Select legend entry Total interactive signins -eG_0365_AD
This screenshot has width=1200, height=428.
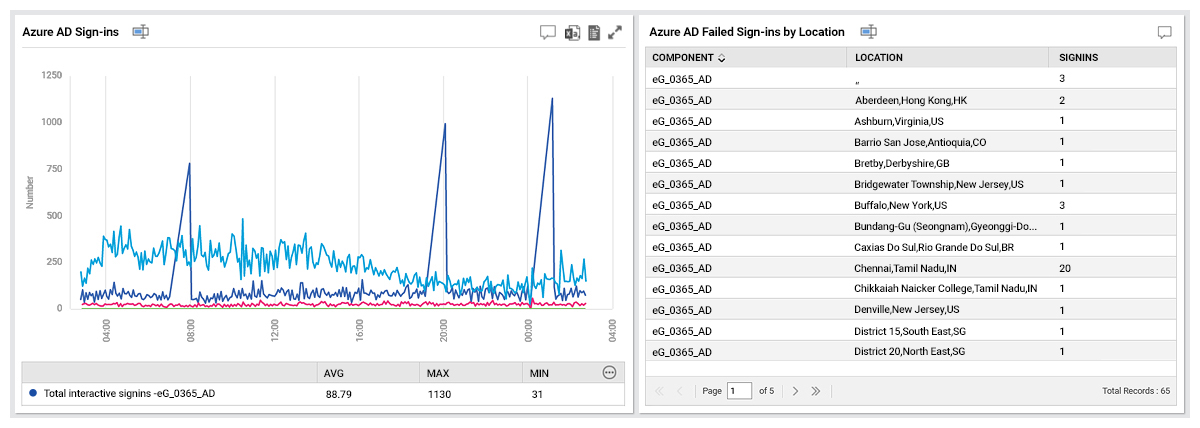(129, 394)
